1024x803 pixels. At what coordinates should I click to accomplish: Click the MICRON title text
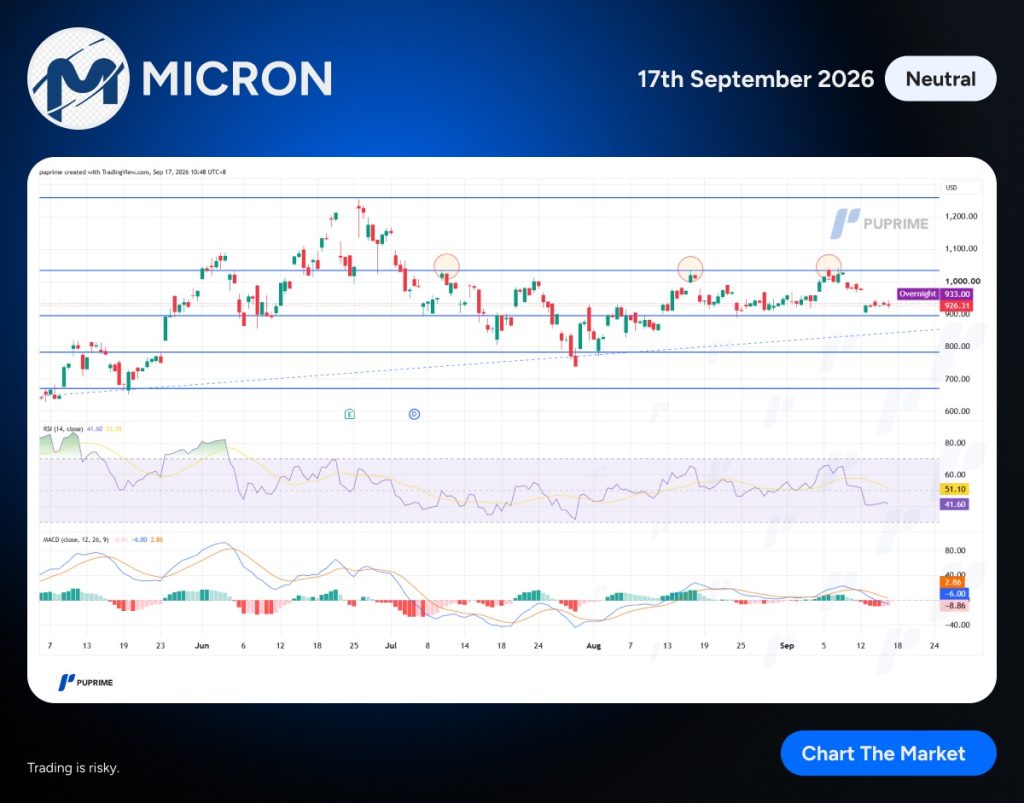[x=237, y=79]
